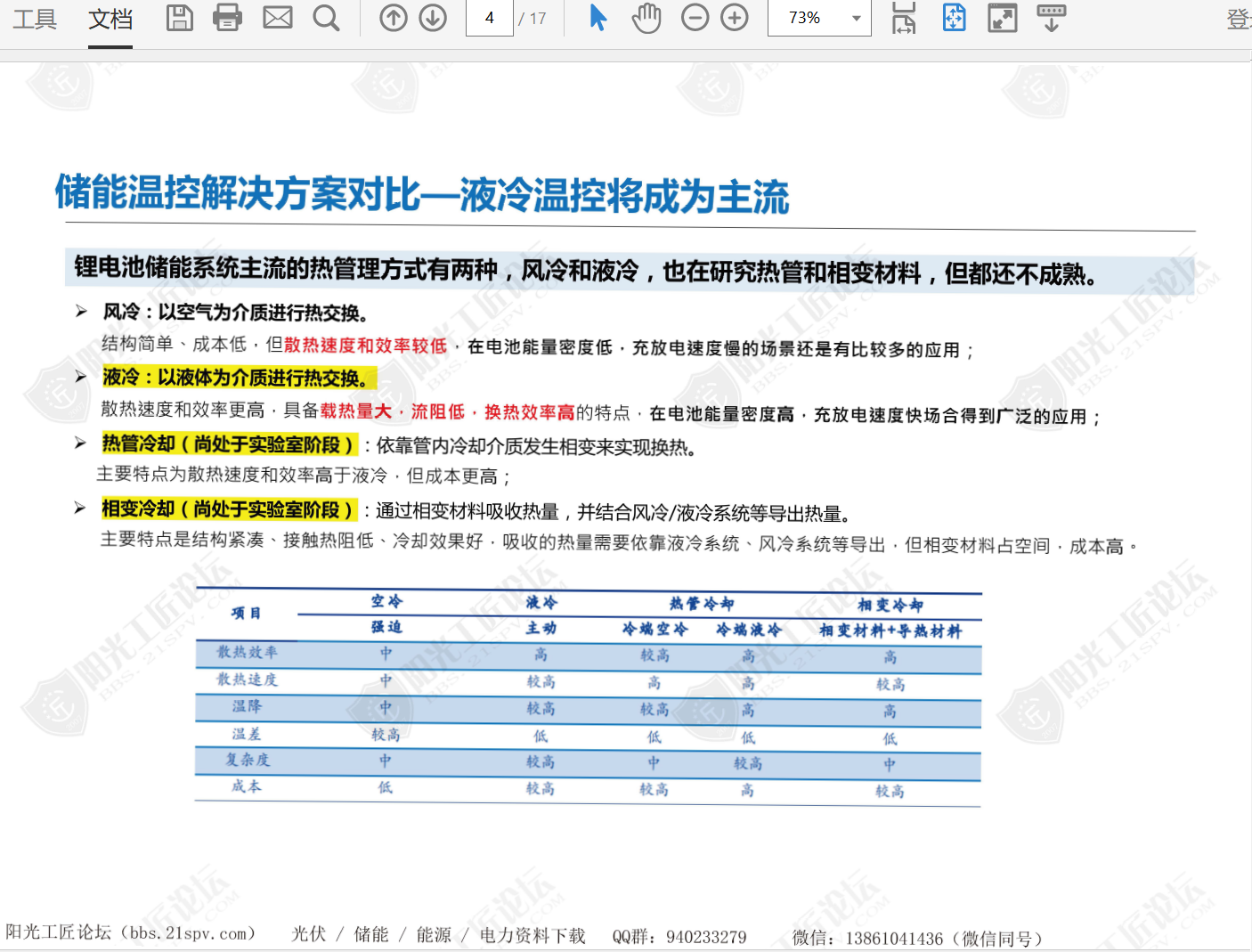The image size is (1252, 952).
Task: Print the document using printer icon
Action: point(227,18)
